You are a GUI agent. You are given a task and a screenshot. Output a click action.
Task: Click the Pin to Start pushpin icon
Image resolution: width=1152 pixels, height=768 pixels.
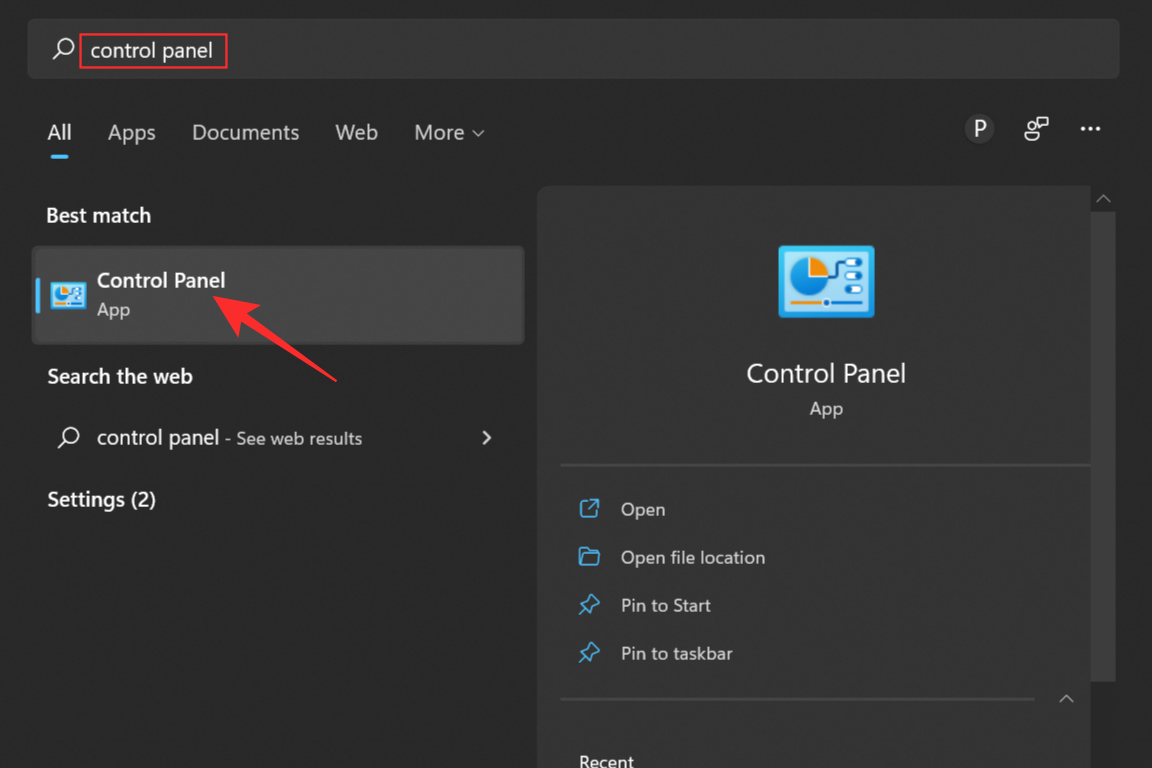pyautogui.click(x=590, y=605)
